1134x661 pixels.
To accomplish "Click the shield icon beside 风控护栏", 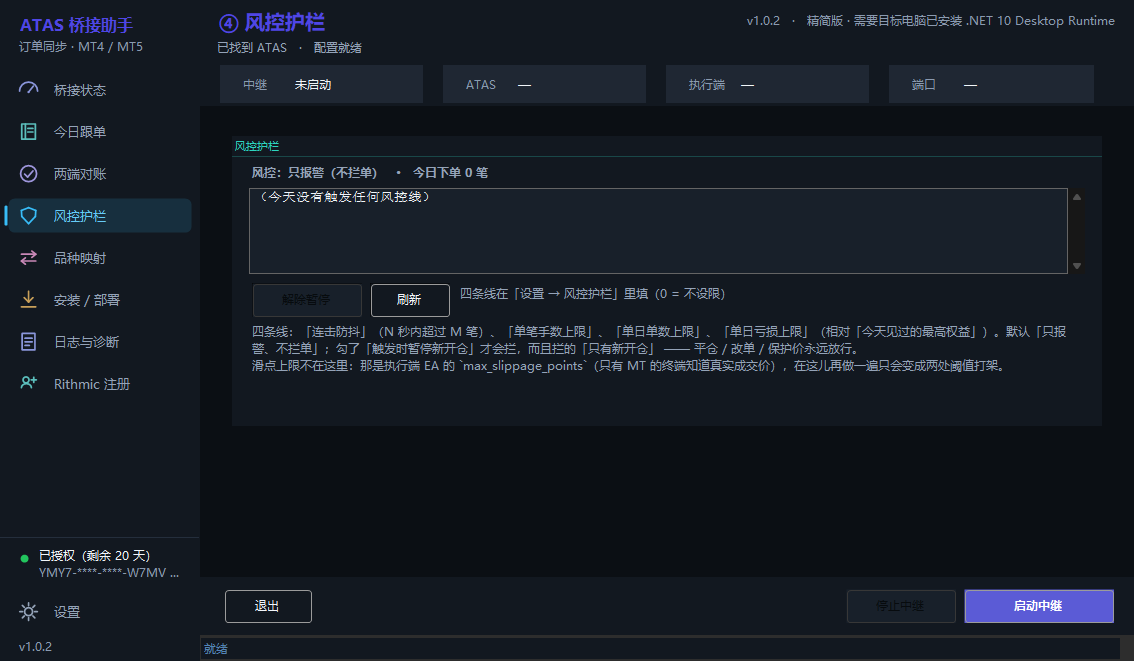I will tap(28, 216).
